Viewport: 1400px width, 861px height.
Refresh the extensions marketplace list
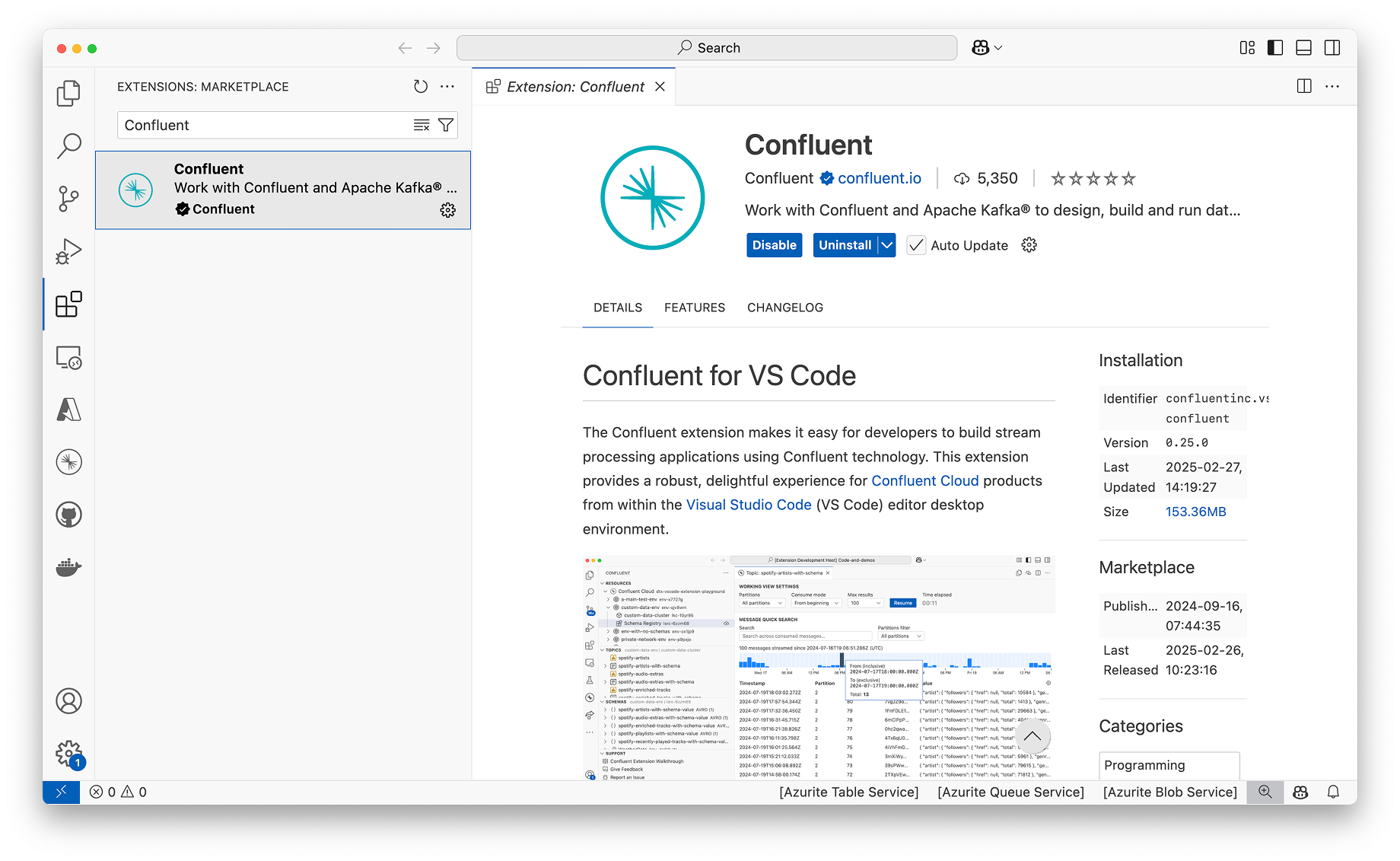point(421,87)
